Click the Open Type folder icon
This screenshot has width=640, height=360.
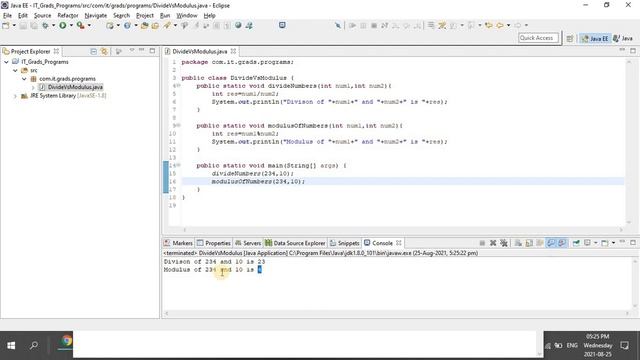144,25
